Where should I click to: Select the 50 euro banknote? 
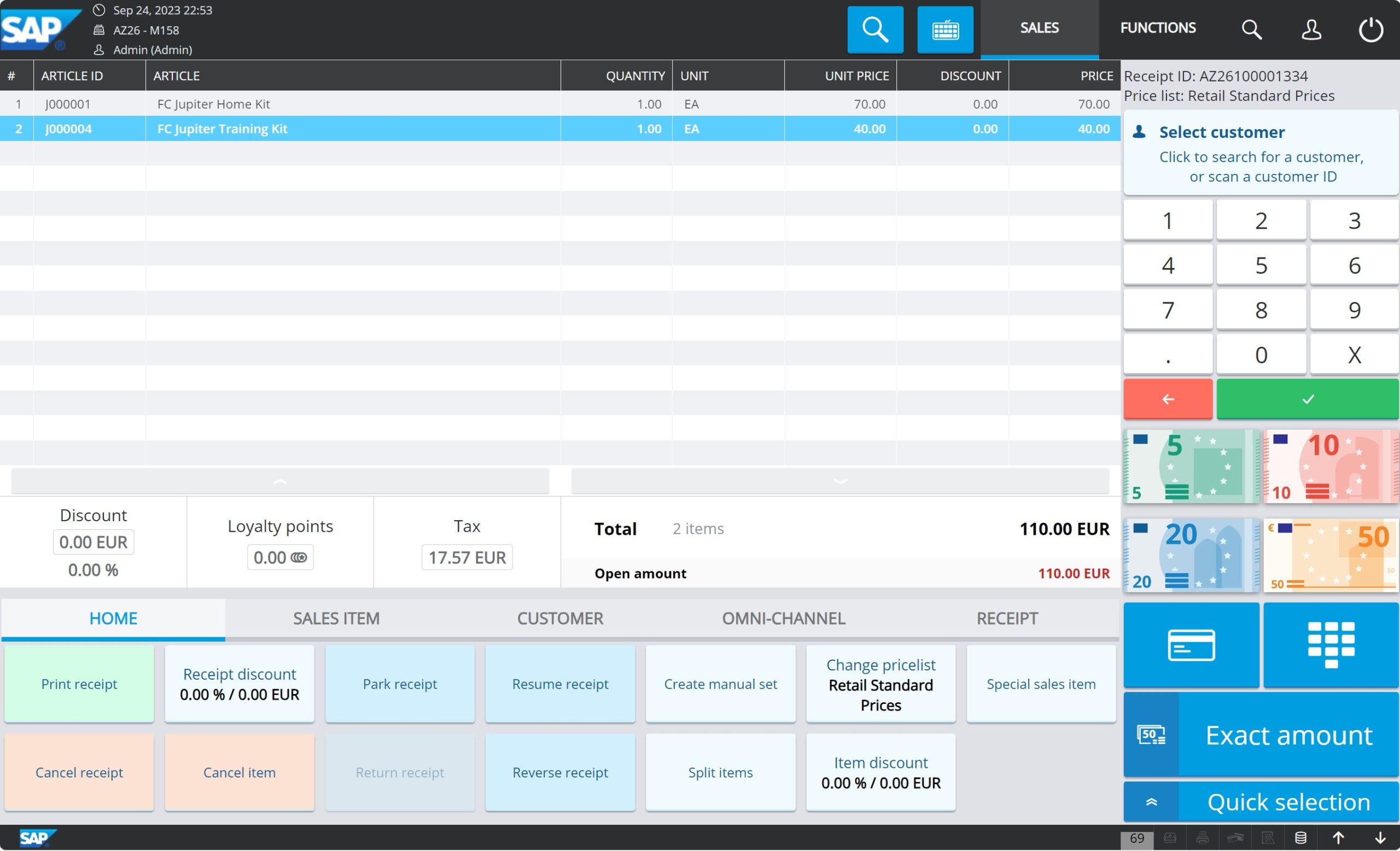(1331, 556)
